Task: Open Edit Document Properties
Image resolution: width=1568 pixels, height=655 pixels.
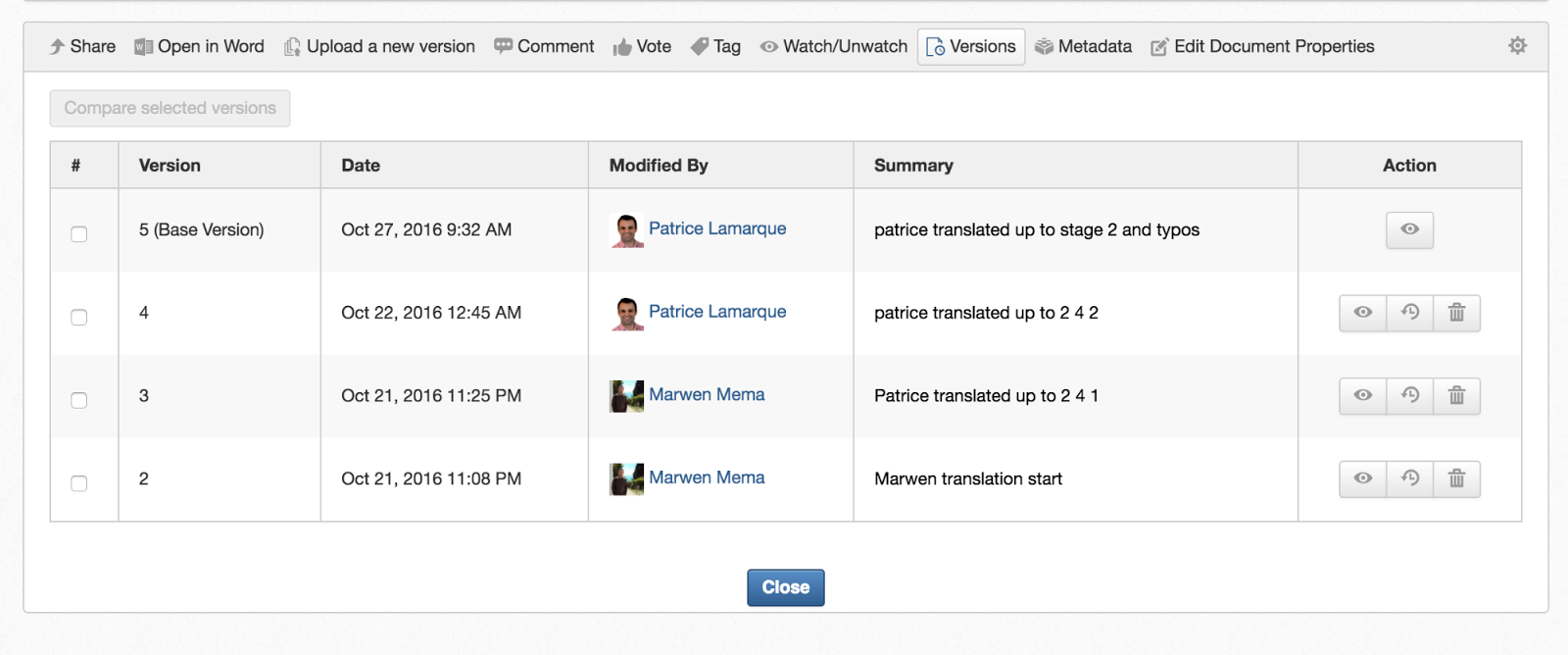Action: coord(1262,47)
